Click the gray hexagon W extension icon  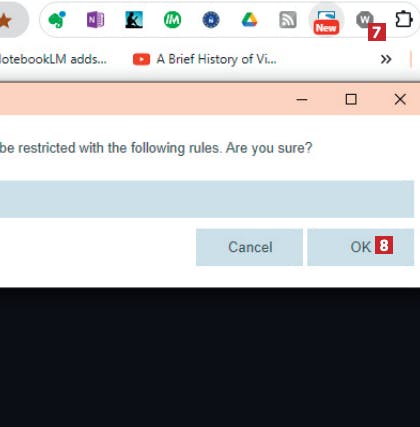pyautogui.click(x=365, y=20)
